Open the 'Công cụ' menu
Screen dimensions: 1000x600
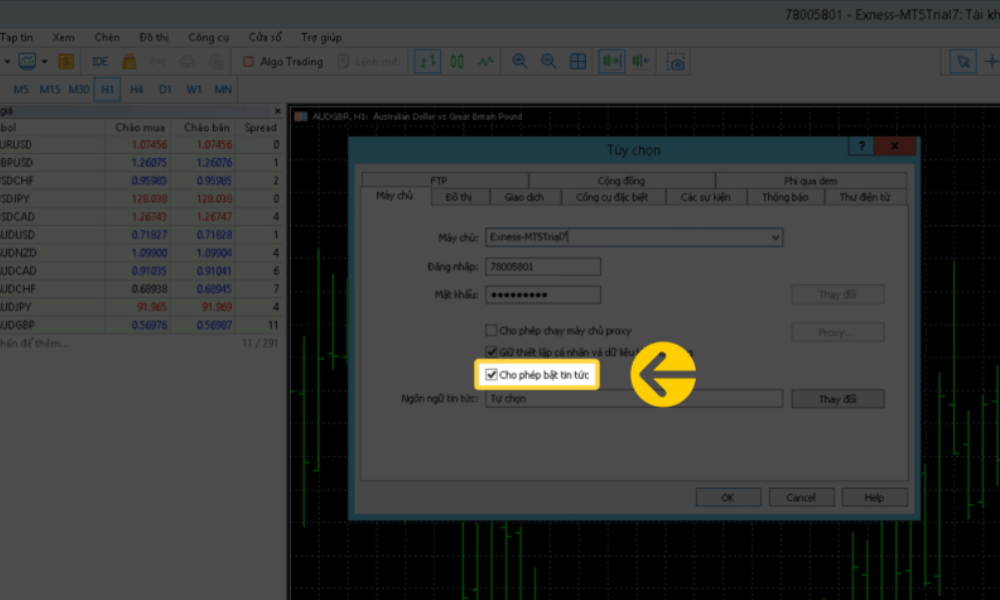pyautogui.click(x=208, y=37)
